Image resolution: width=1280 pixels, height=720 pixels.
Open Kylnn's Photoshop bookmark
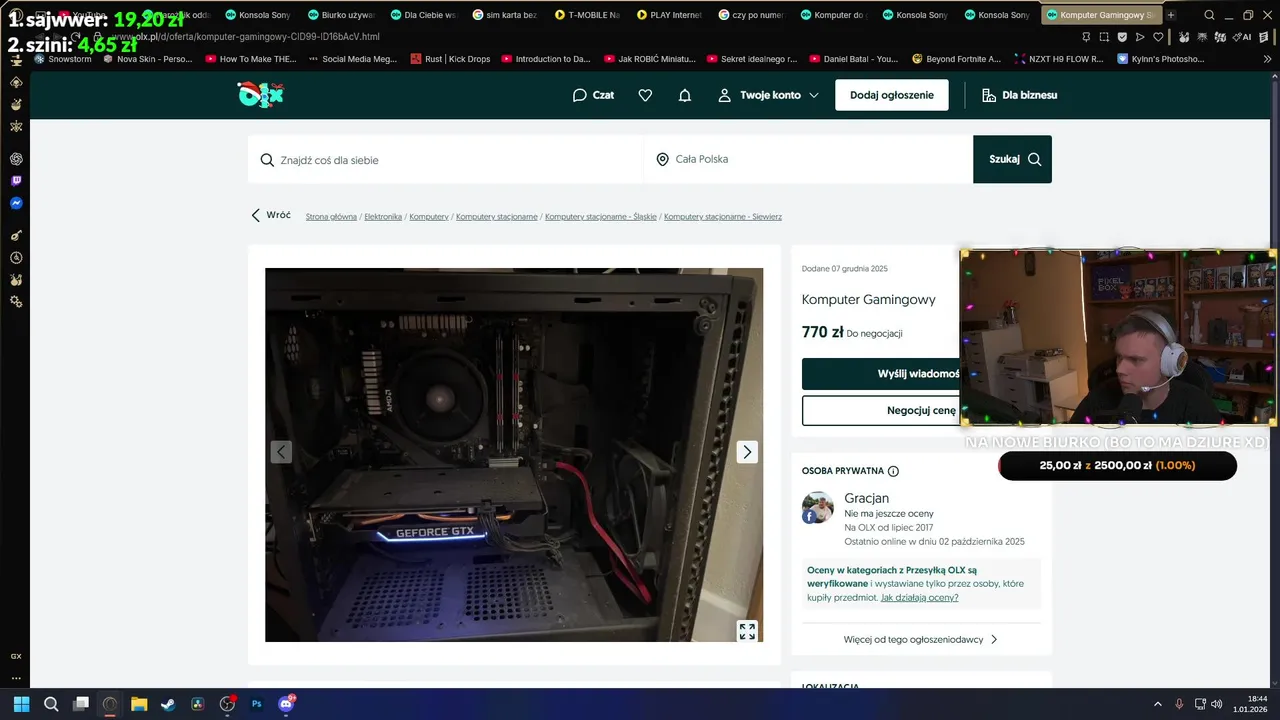coord(1160,59)
